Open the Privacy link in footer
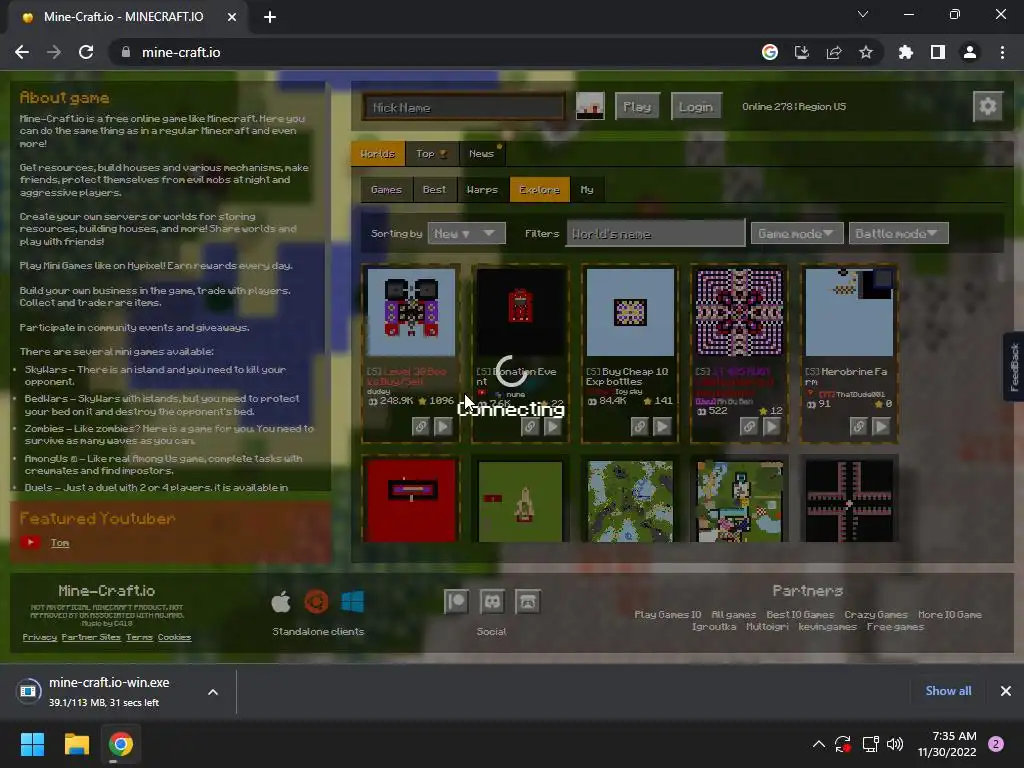1024x768 pixels. click(x=40, y=637)
